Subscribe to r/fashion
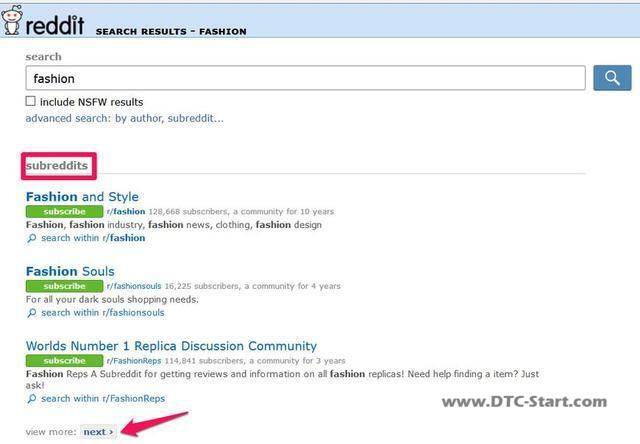The width and height of the screenshot is (640, 444). pyautogui.click(x=64, y=211)
